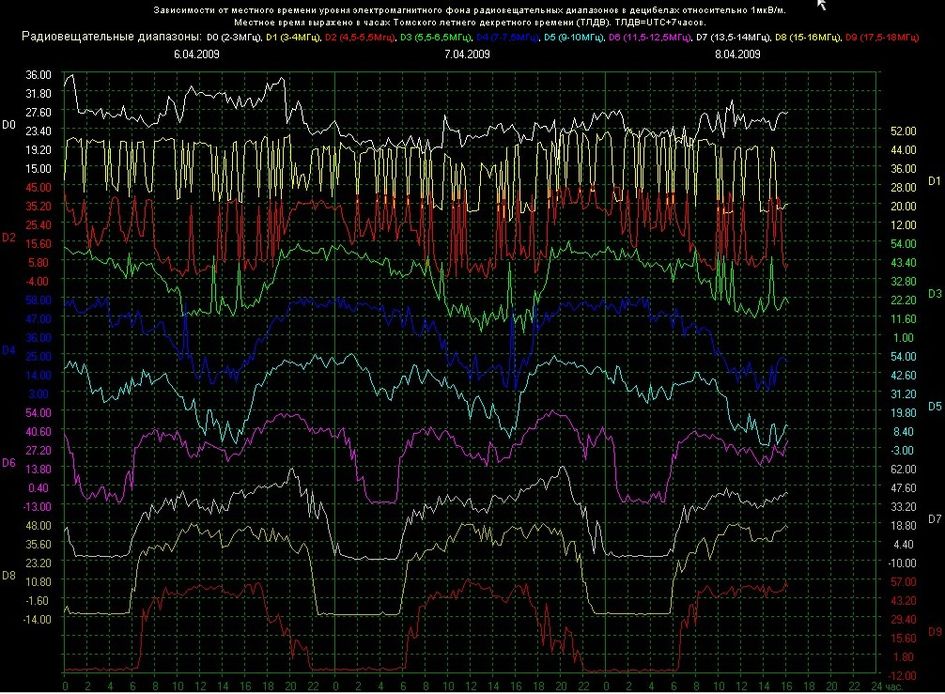Select the date label "7.04.2009"
The height and width of the screenshot is (694, 945).
[x=467, y=54]
